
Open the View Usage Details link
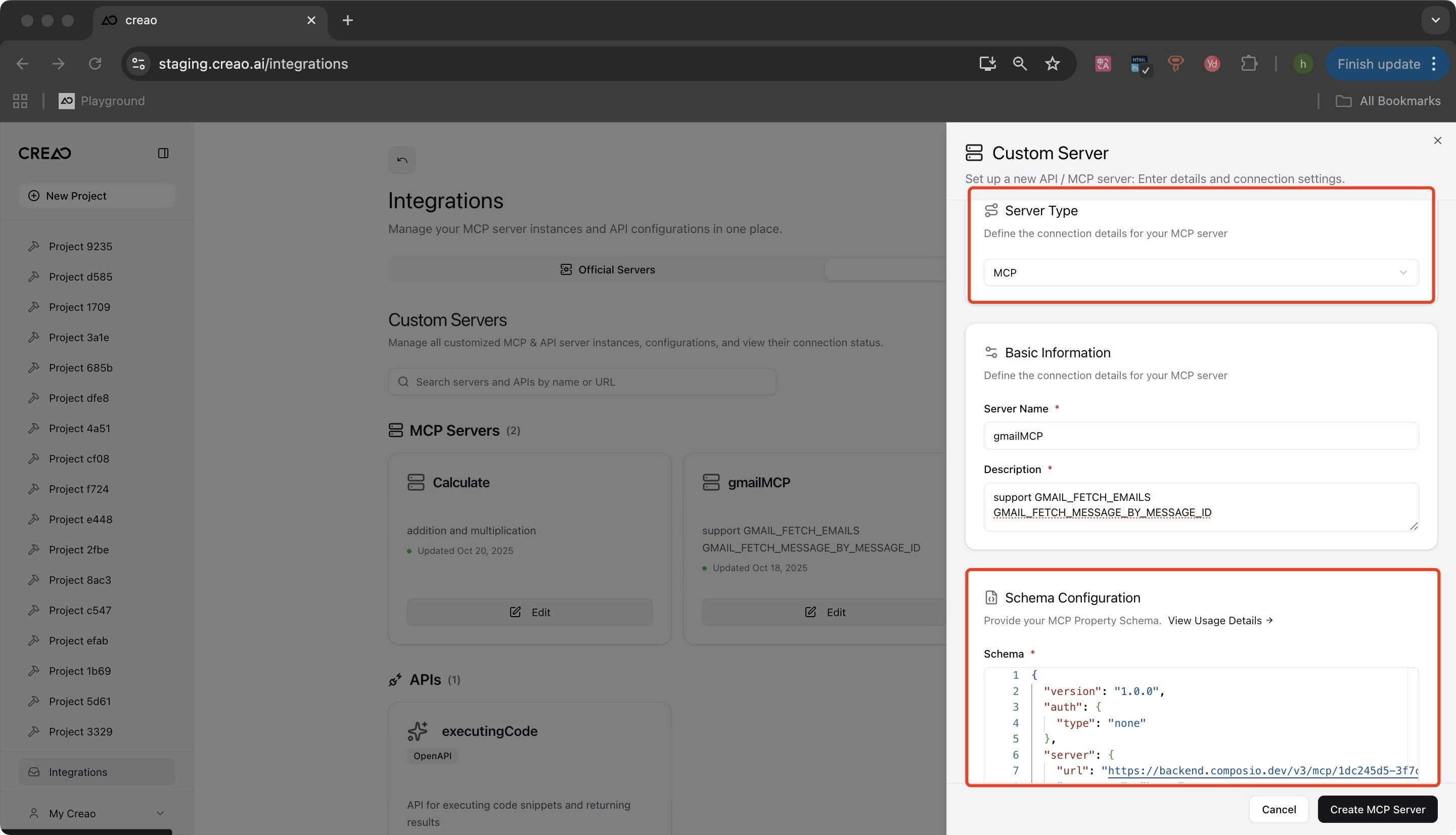1220,621
